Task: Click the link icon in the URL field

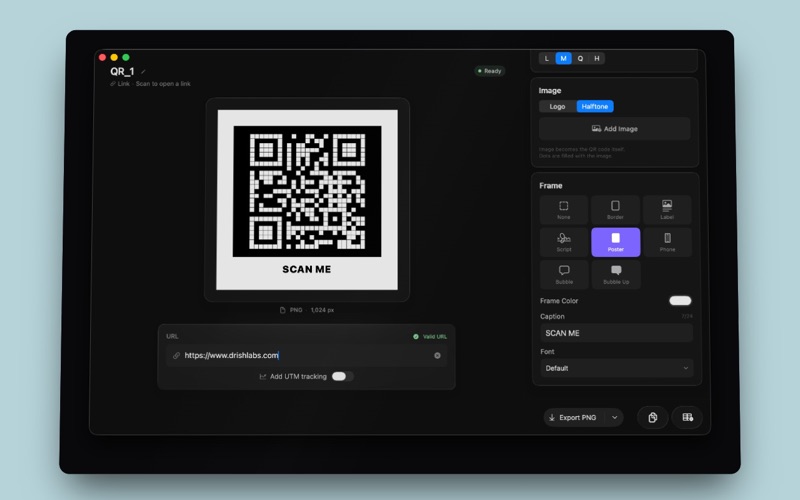Action: [176, 356]
